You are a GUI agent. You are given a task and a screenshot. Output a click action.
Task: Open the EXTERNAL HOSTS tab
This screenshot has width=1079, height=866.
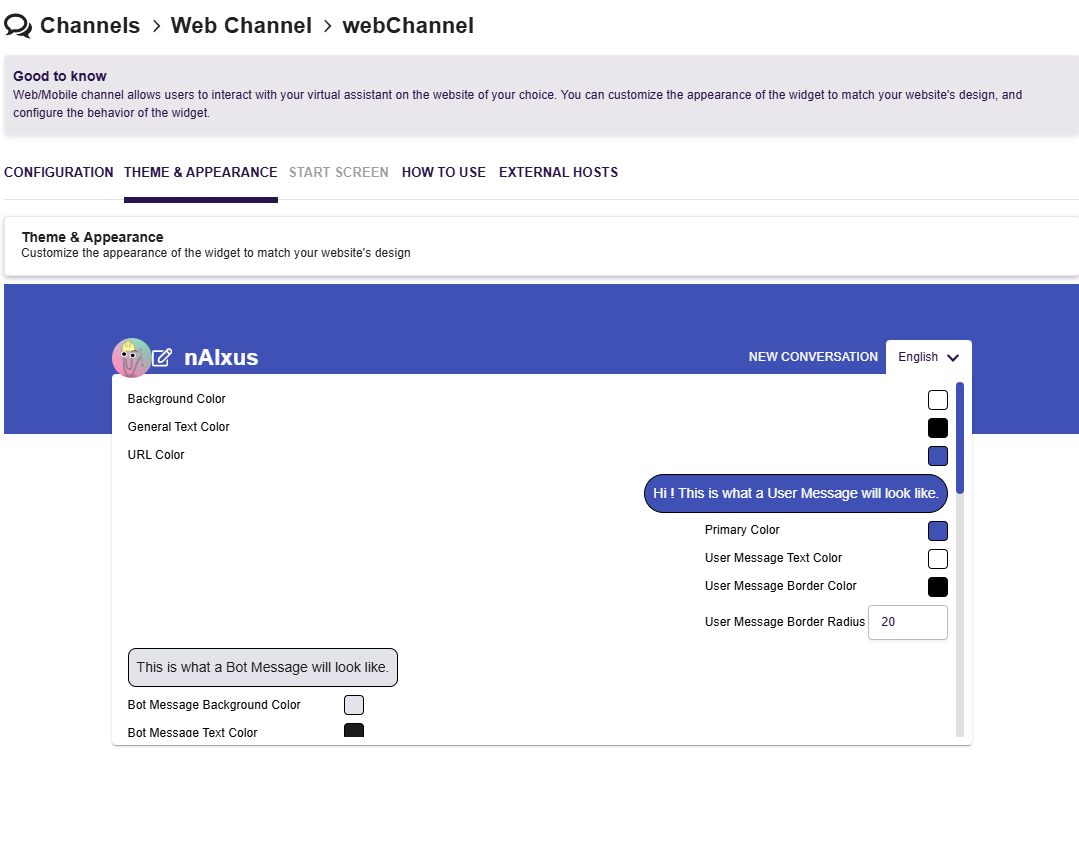point(558,172)
